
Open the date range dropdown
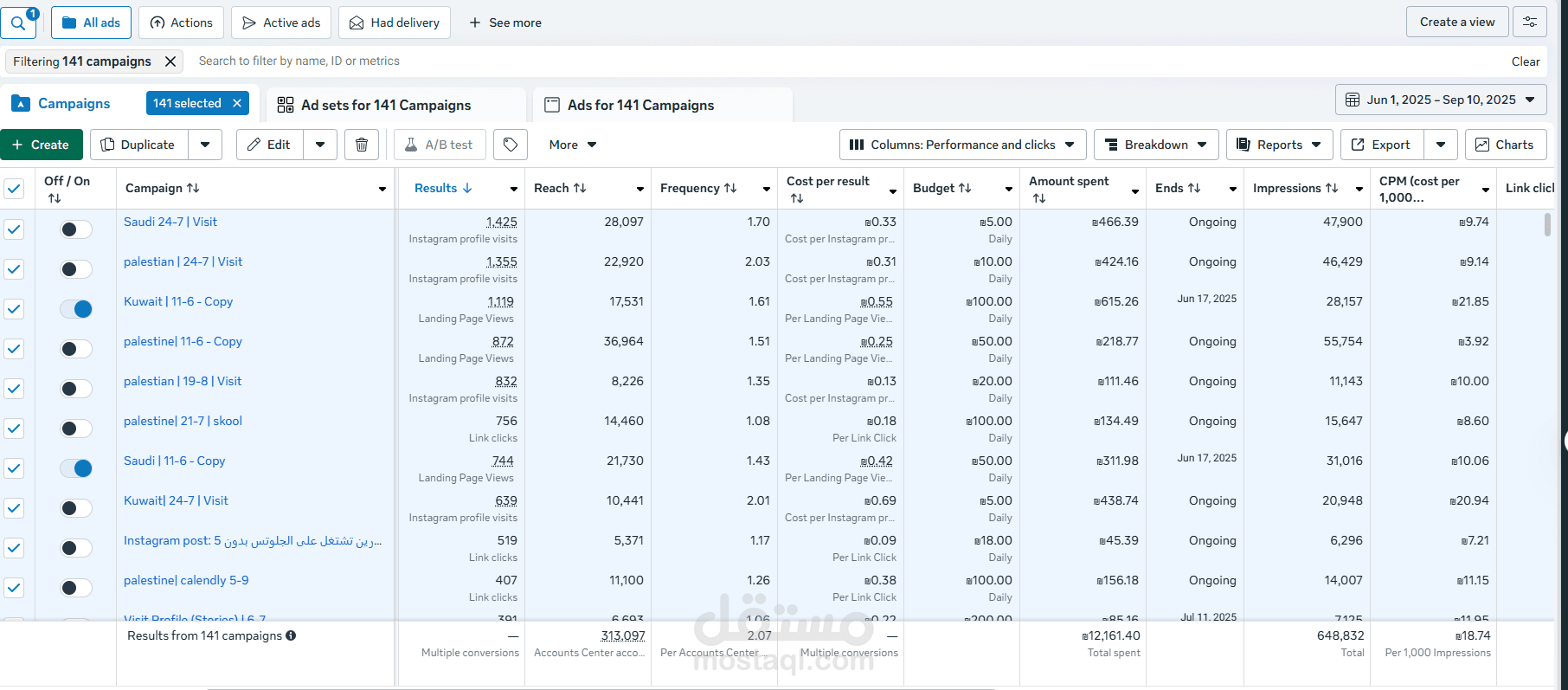pyautogui.click(x=1441, y=100)
